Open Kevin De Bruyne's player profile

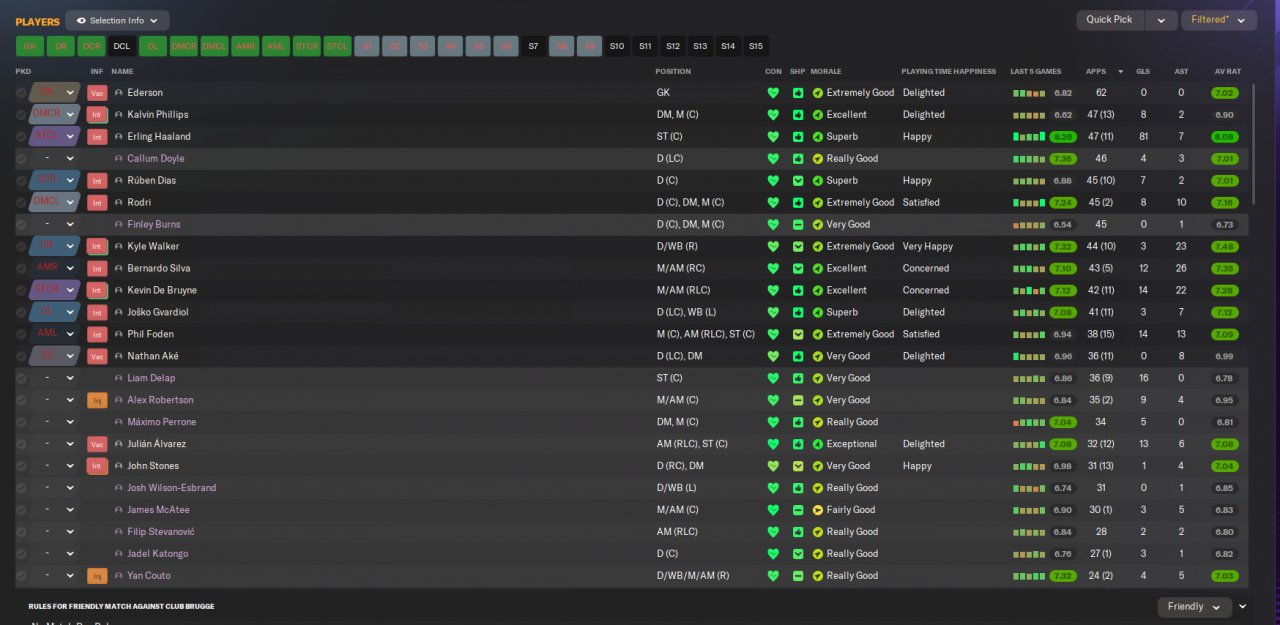coord(162,291)
